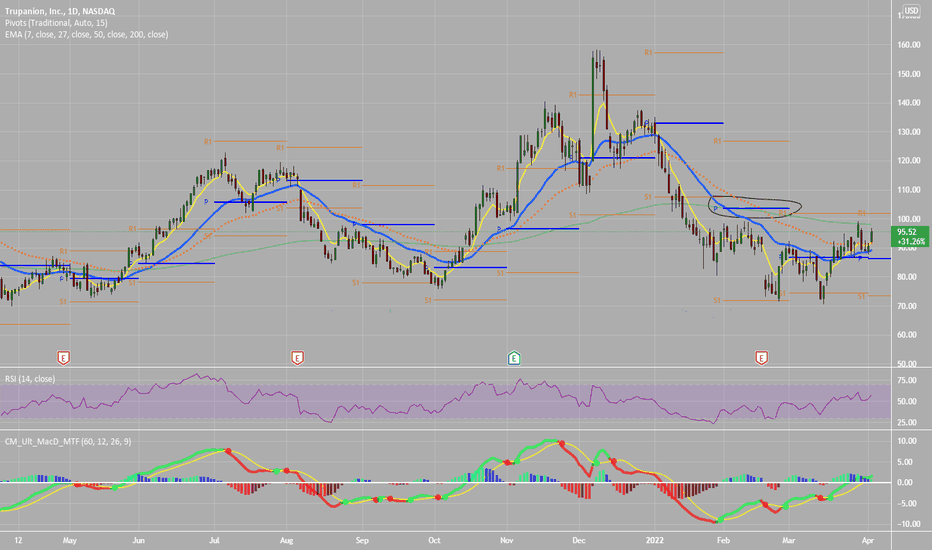Click the Sep label on time axis
The width and height of the screenshot is (932, 550).
[362, 540]
